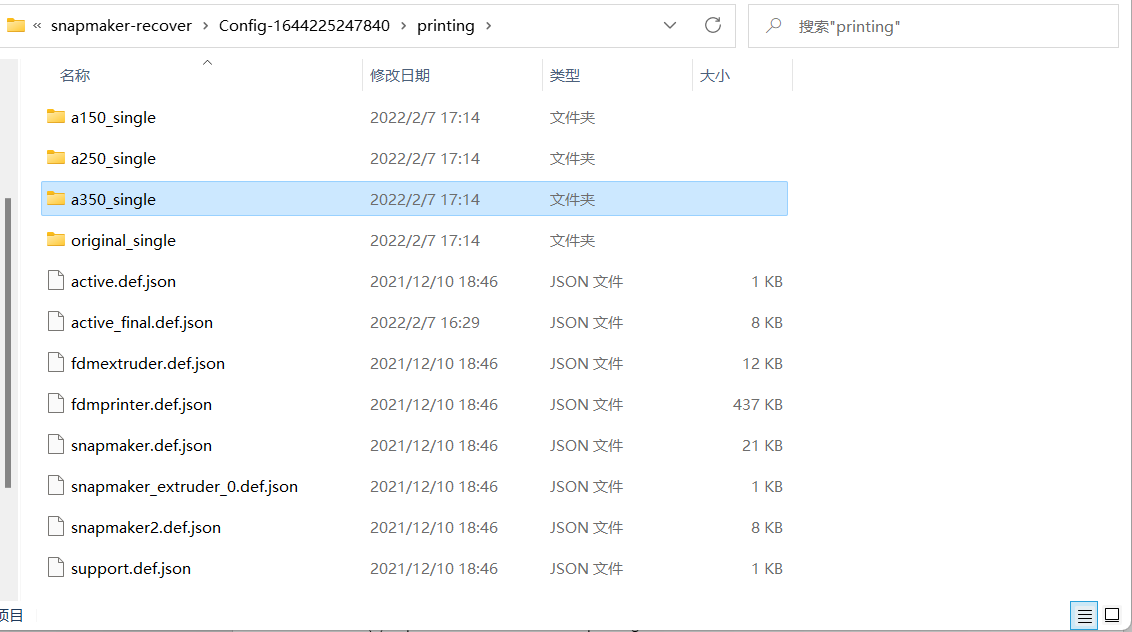Show hidden breadcrumb path levels
1132x632 pixels.
click(x=37, y=26)
